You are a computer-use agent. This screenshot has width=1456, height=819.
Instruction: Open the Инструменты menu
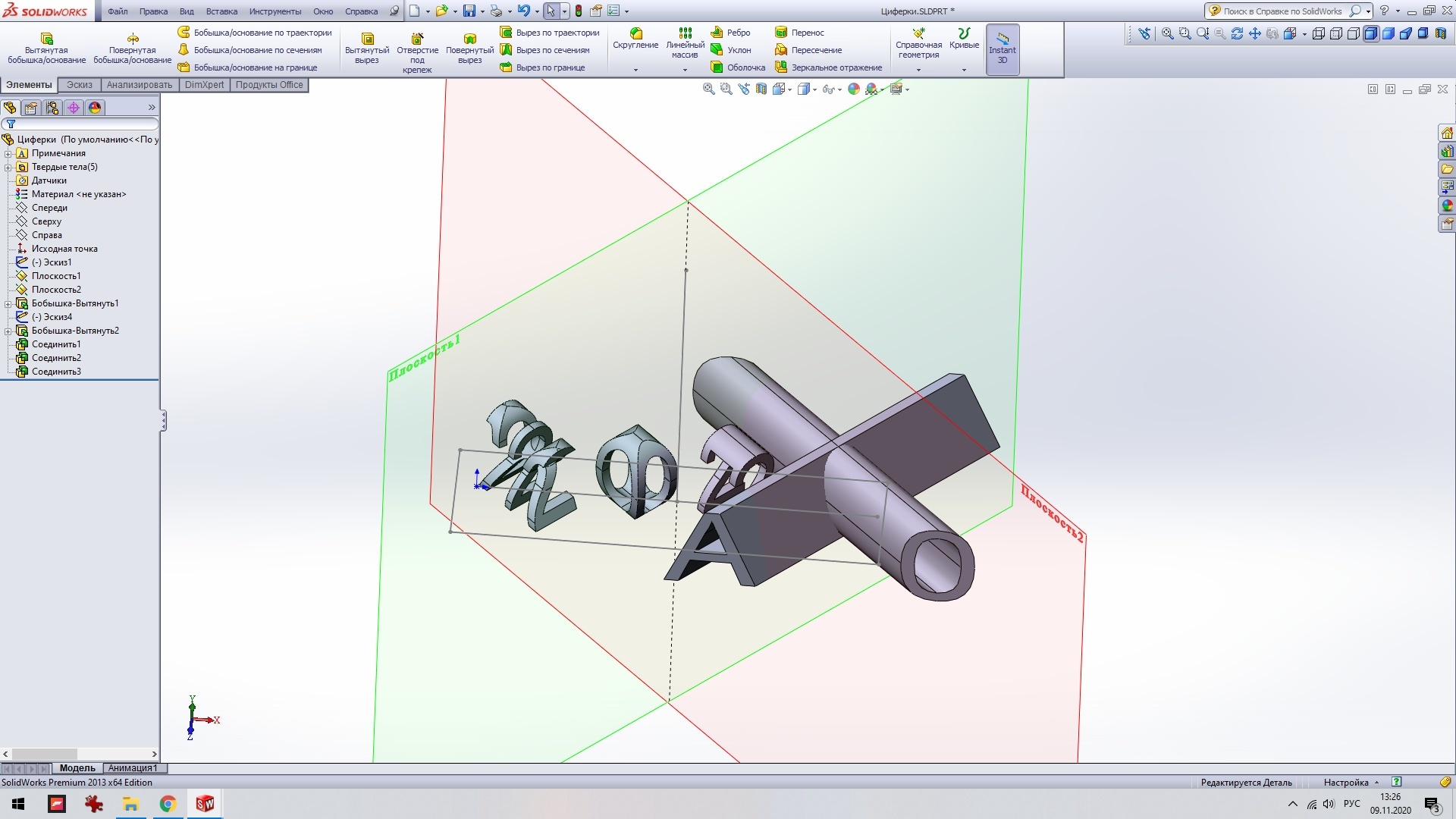pyautogui.click(x=275, y=11)
